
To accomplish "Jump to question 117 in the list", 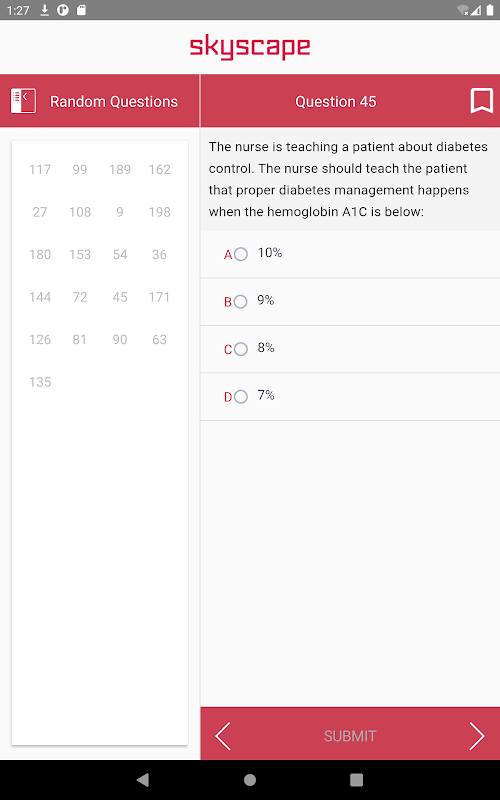I will pos(40,169).
